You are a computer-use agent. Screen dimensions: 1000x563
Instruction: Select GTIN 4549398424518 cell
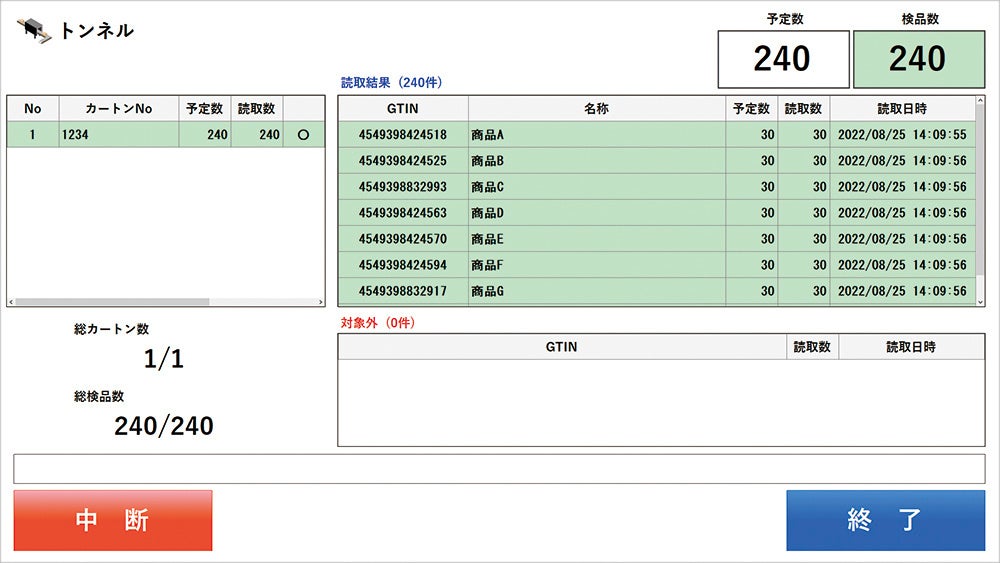point(403,135)
